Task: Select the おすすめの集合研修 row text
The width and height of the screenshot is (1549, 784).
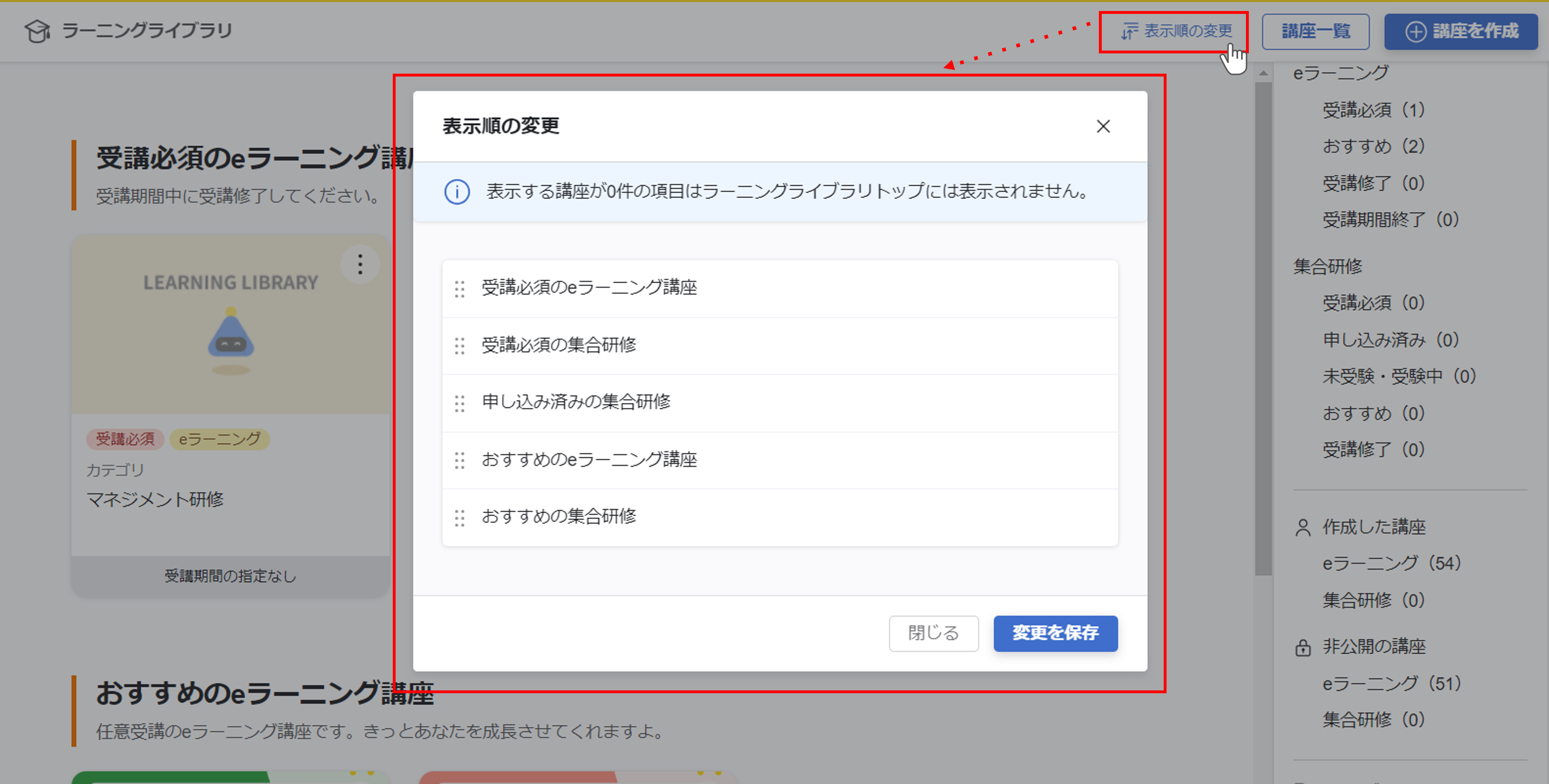Action: 559,517
